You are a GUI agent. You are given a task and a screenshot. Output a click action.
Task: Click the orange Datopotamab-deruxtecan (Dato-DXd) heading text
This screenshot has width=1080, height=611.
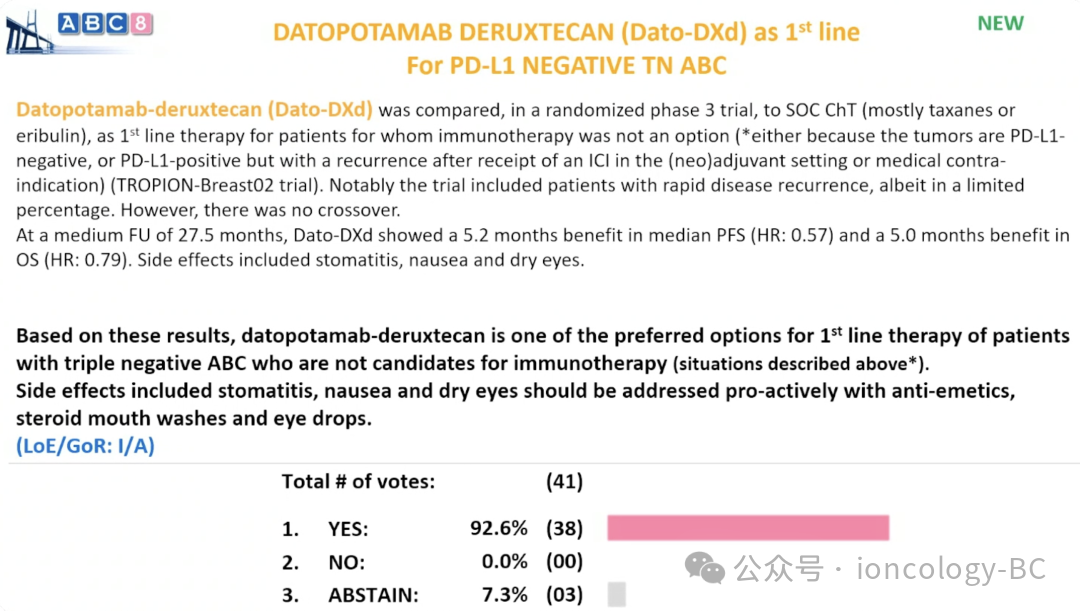tap(195, 109)
